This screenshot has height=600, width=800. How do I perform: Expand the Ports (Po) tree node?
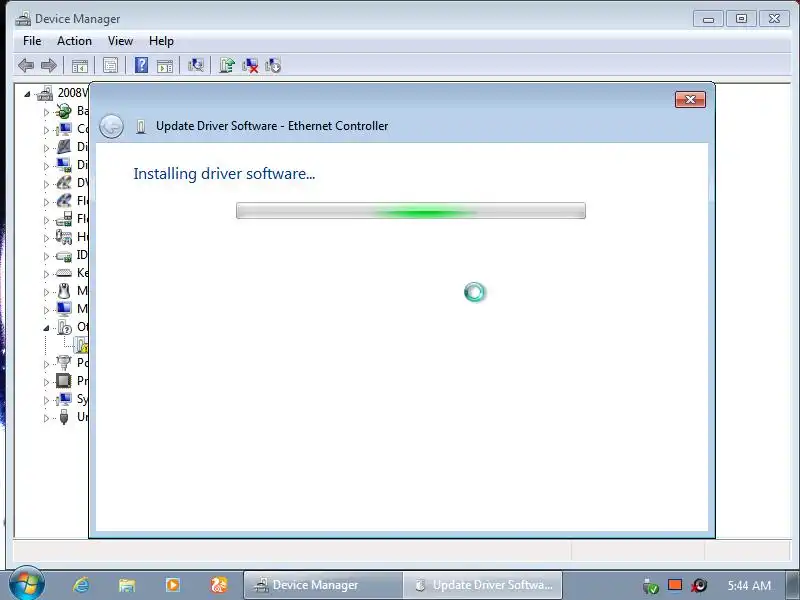click(46, 364)
